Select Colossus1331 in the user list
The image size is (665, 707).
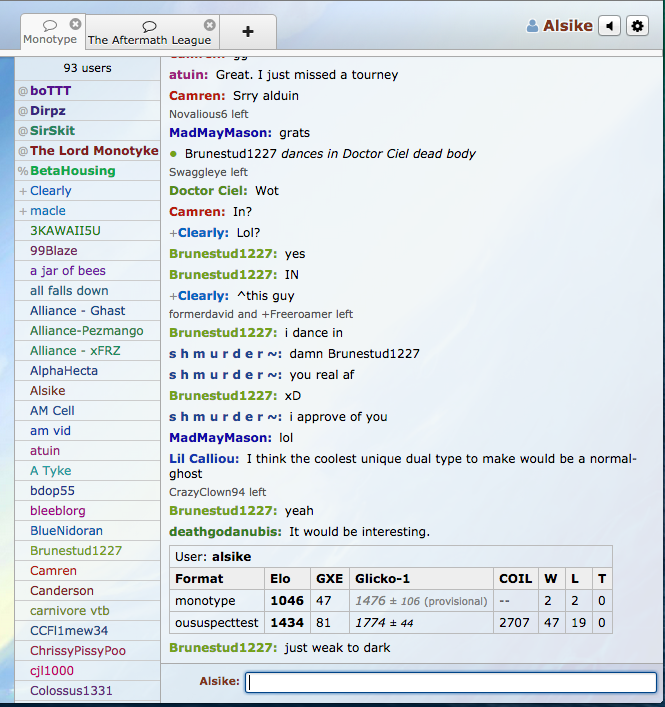[88, 690]
